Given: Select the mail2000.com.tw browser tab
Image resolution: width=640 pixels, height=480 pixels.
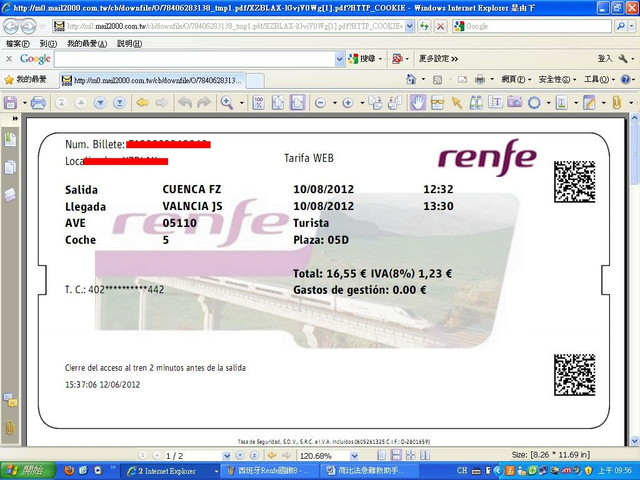Looking at the screenshot, I should click(x=153, y=80).
